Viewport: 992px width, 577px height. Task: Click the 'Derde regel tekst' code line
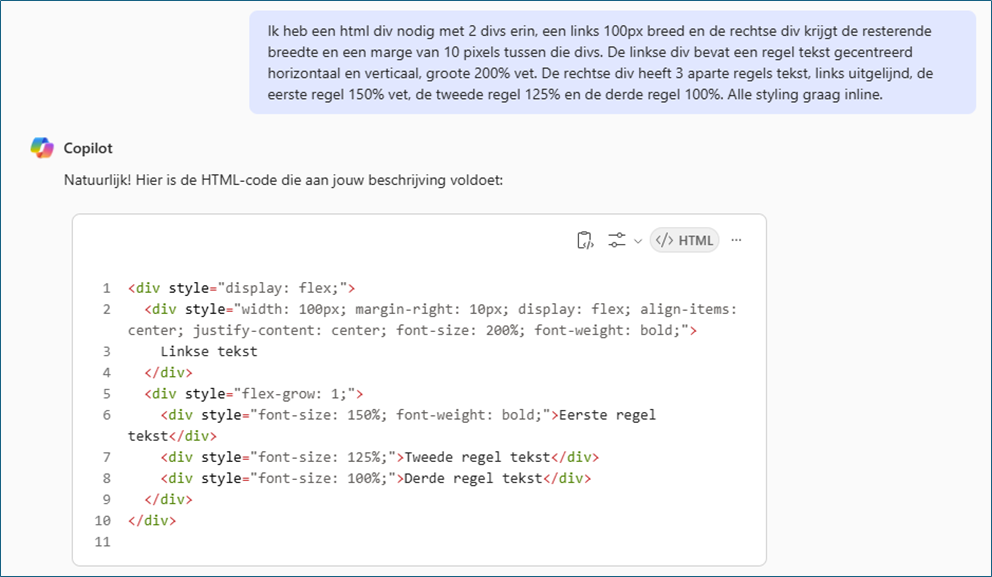pyautogui.click(x=375, y=478)
